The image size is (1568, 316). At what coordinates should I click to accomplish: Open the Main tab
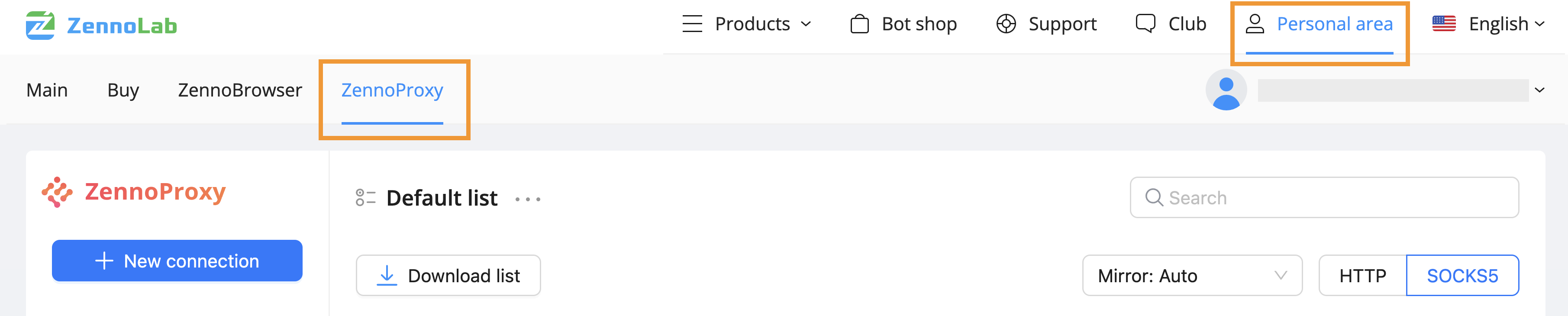tap(47, 91)
